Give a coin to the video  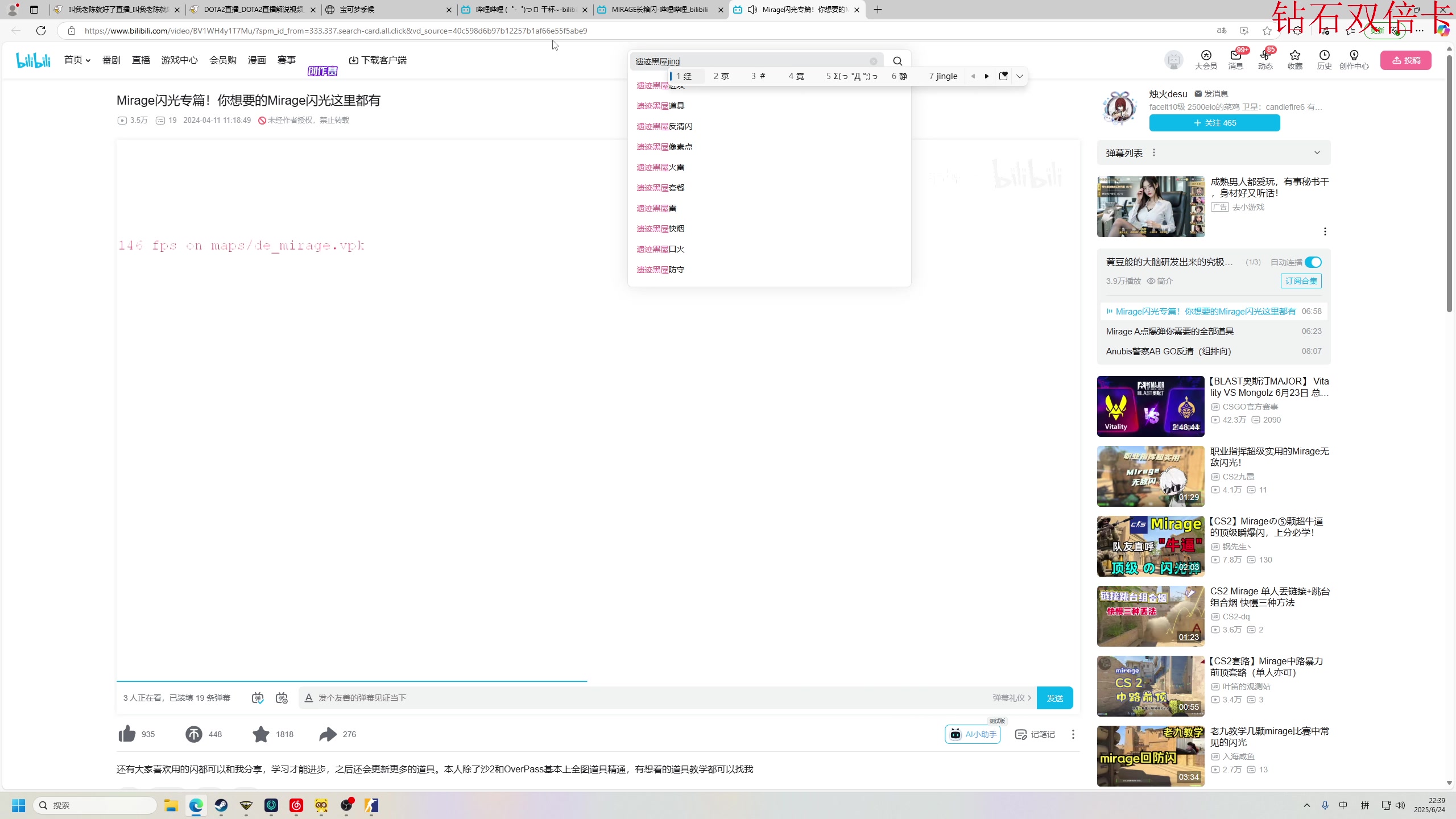click(x=193, y=734)
